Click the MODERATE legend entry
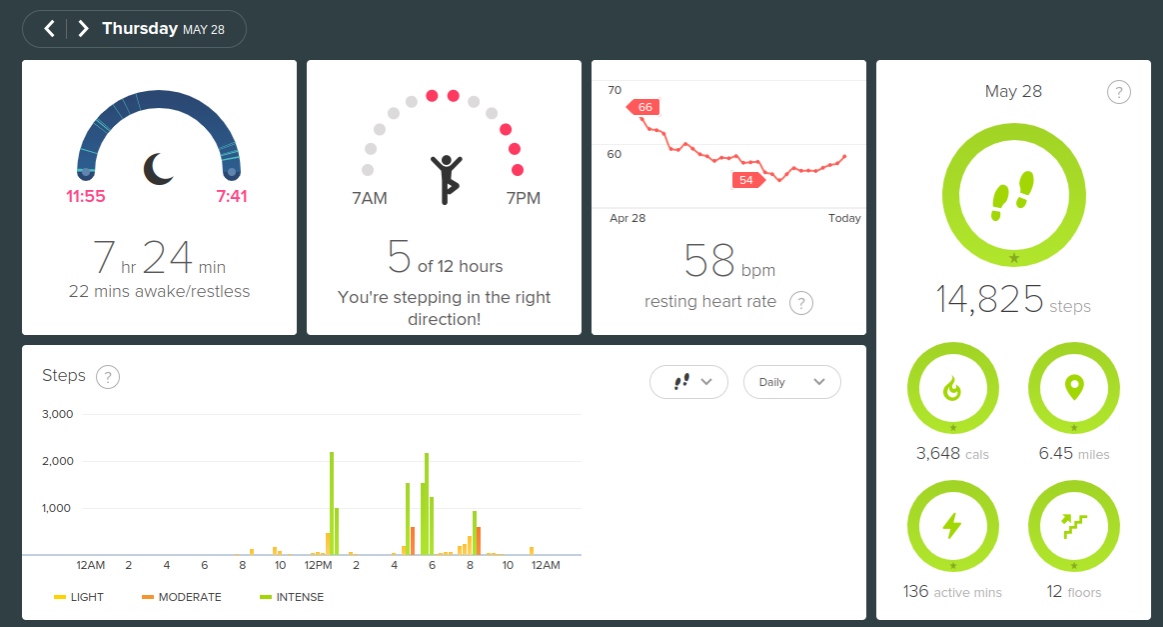Viewport: 1163px width, 627px height. pos(181,597)
